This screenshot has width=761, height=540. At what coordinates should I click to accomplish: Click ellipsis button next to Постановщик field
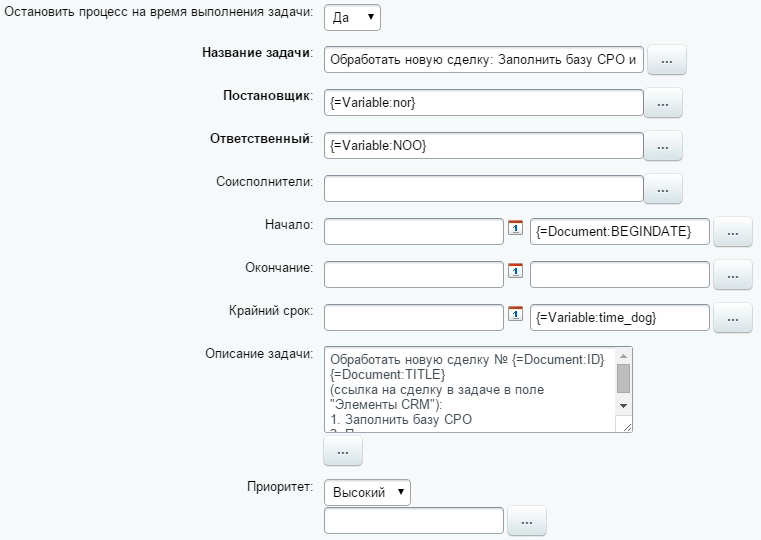point(662,103)
